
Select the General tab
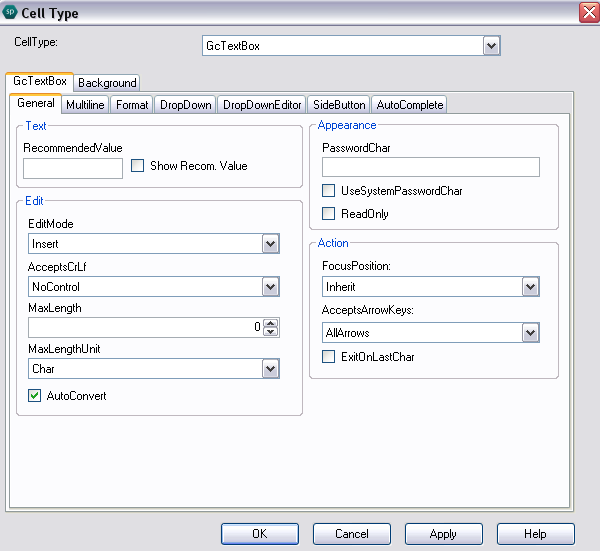click(36, 103)
